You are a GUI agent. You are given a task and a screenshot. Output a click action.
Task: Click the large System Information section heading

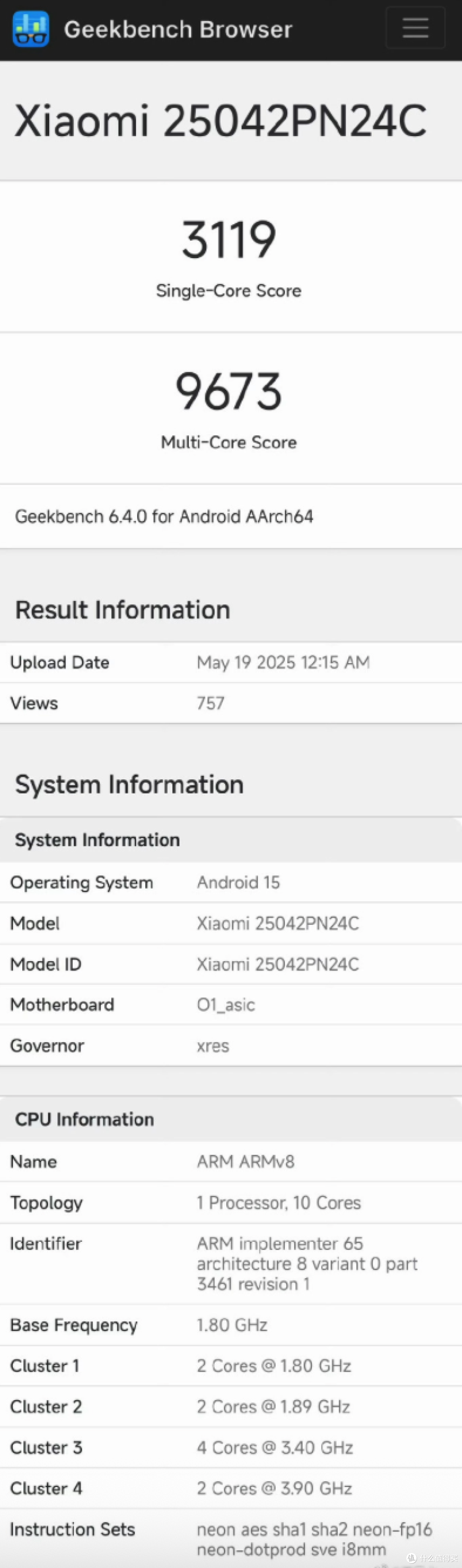click(130, 784)
